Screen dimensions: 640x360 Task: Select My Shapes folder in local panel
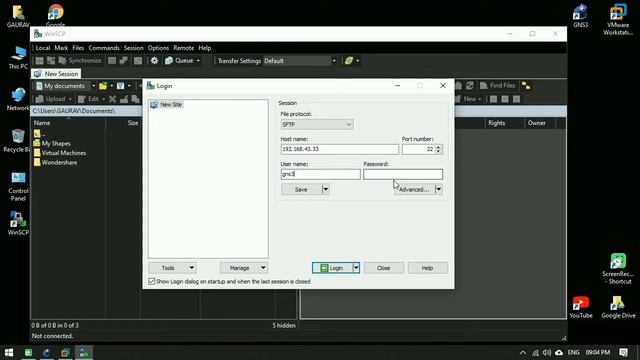tap(56, 143)
